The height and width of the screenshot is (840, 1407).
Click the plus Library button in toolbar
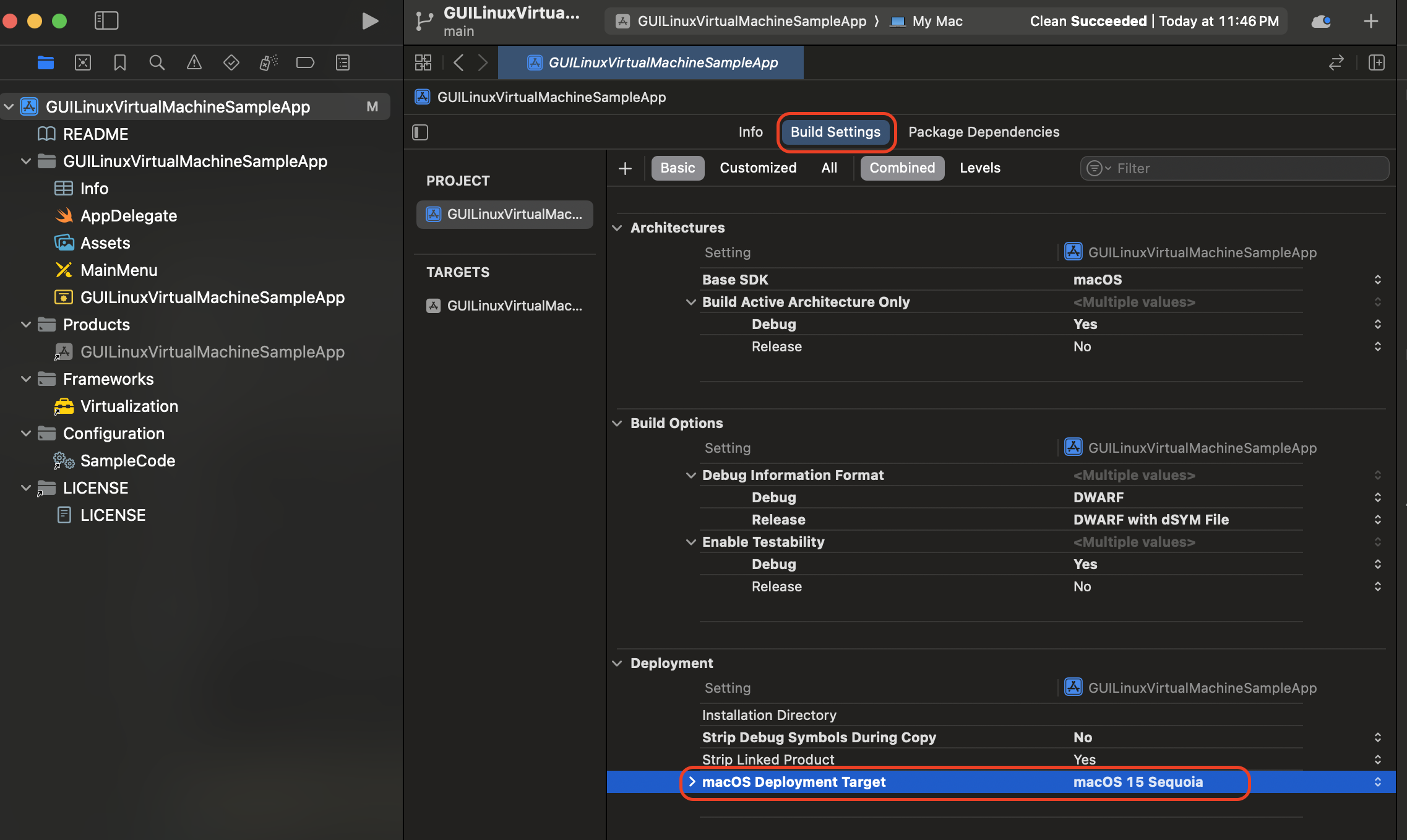[1371, 21]
